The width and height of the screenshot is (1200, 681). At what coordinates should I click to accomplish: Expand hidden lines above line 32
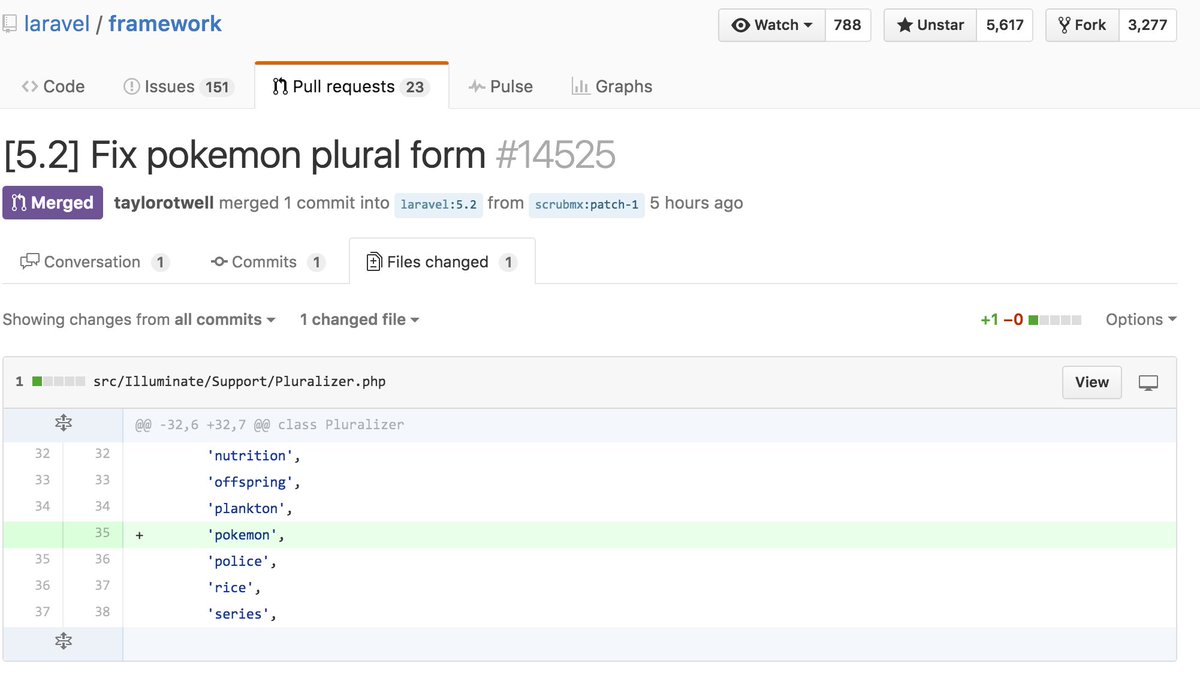(63, 424)
